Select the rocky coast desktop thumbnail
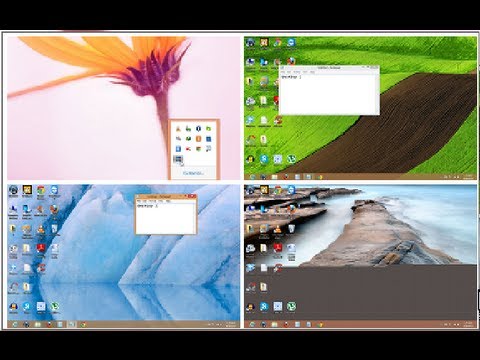This screenshot has width=480, height=360. 360,256
